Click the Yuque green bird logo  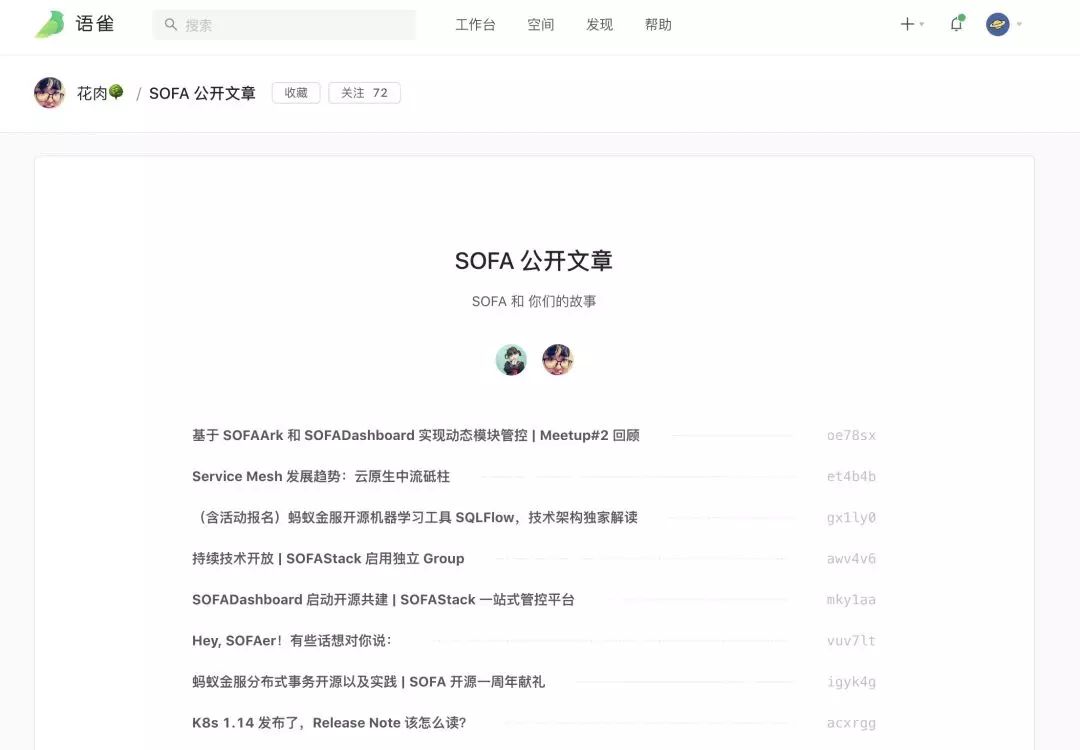click(x=50, y=25)
